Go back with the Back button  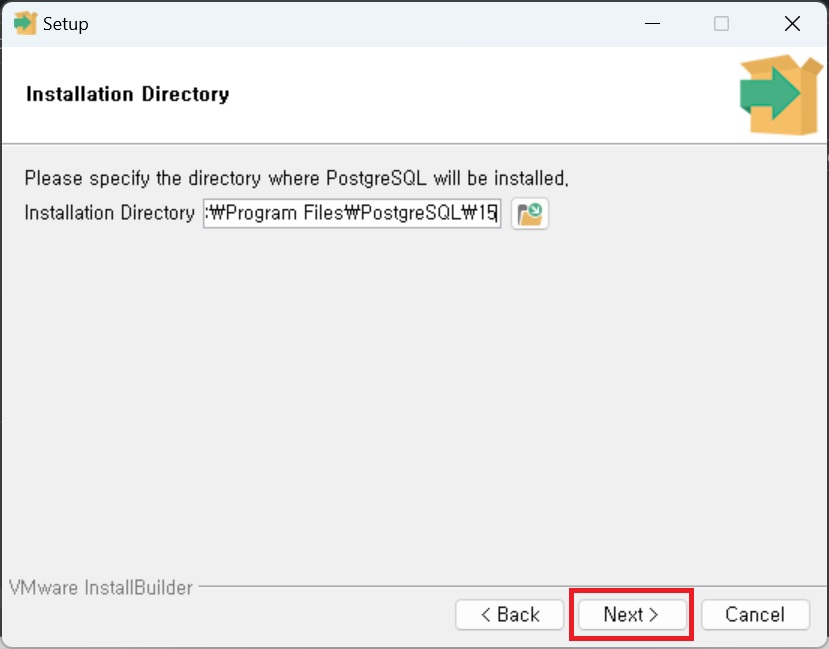click(x=510, y=615)
